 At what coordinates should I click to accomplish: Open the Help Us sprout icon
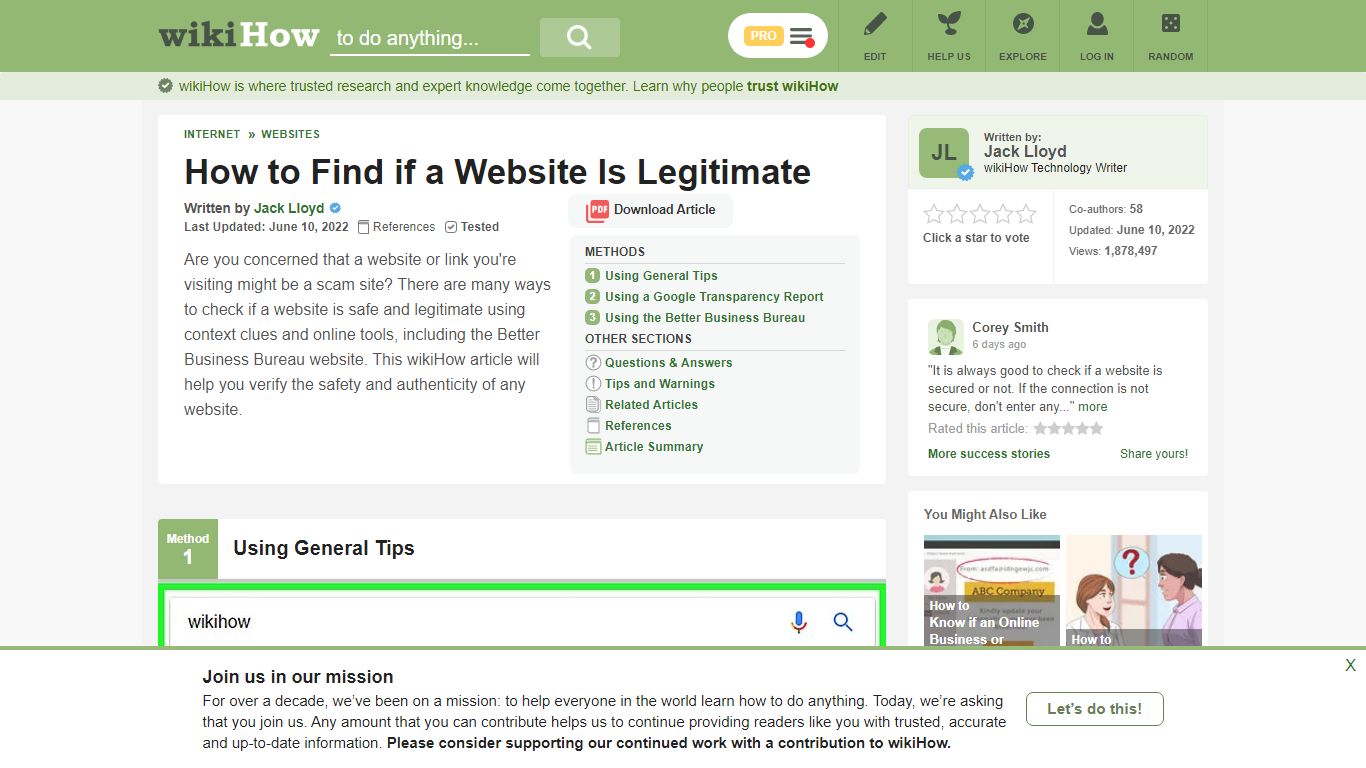pyautogui.click(x=949, y=24)
